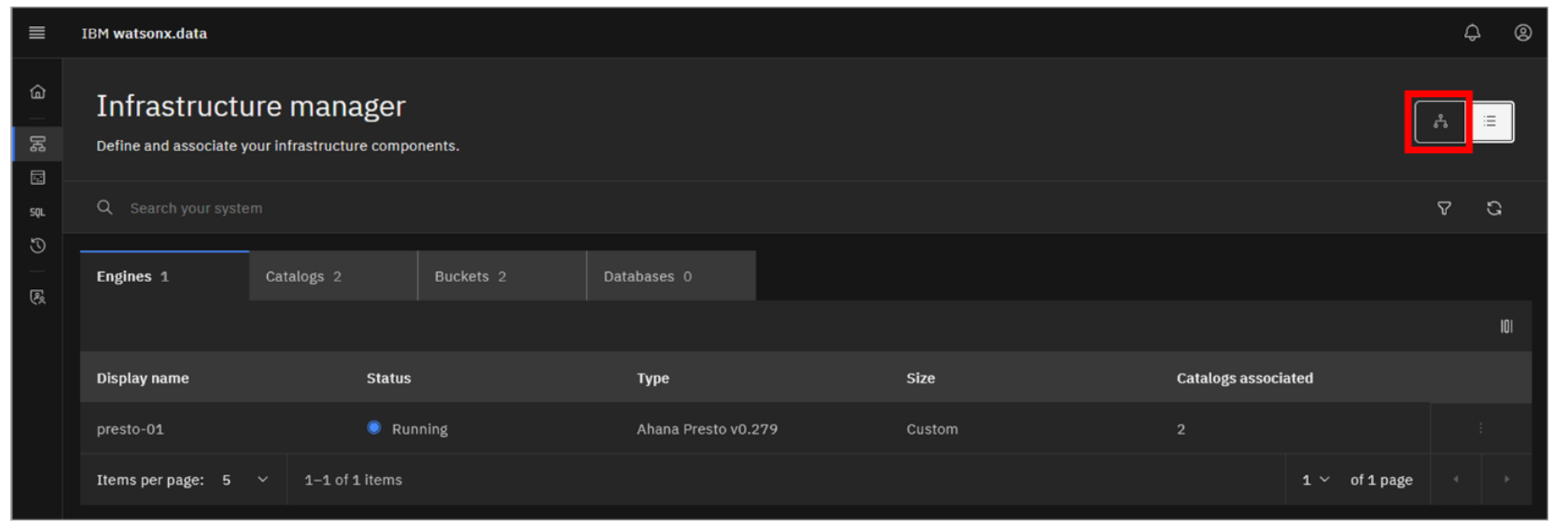Sort by Status column header
The image size is (1568, 530).
point(388,378)
